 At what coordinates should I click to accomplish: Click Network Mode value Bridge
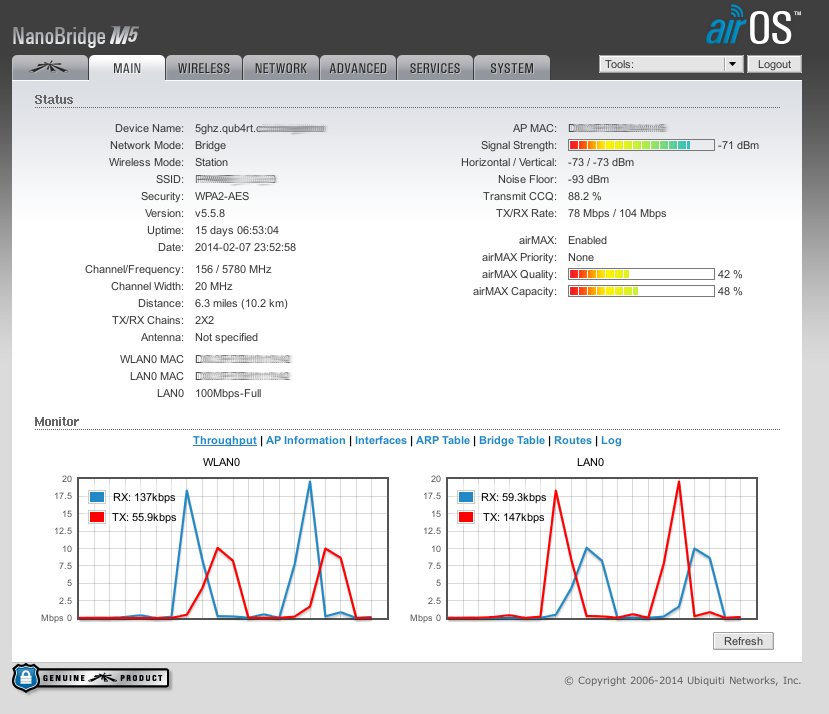pyautogui.click(x=210, y=145)
